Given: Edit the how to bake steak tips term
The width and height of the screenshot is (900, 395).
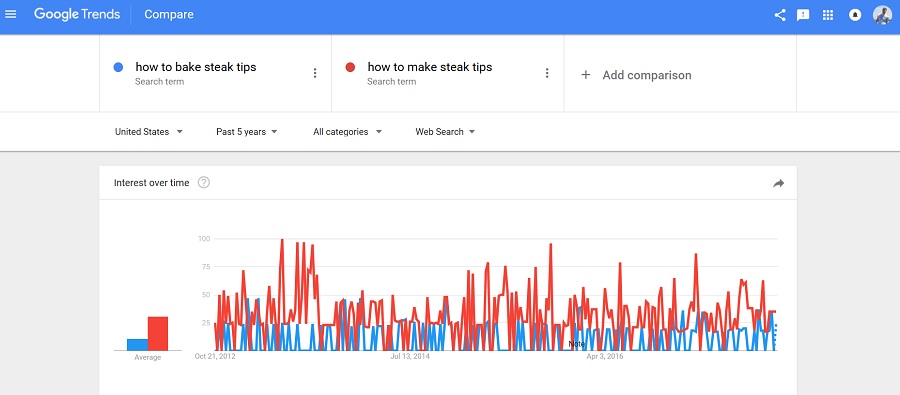Looking at the screenshot, I should coord(196,67).
